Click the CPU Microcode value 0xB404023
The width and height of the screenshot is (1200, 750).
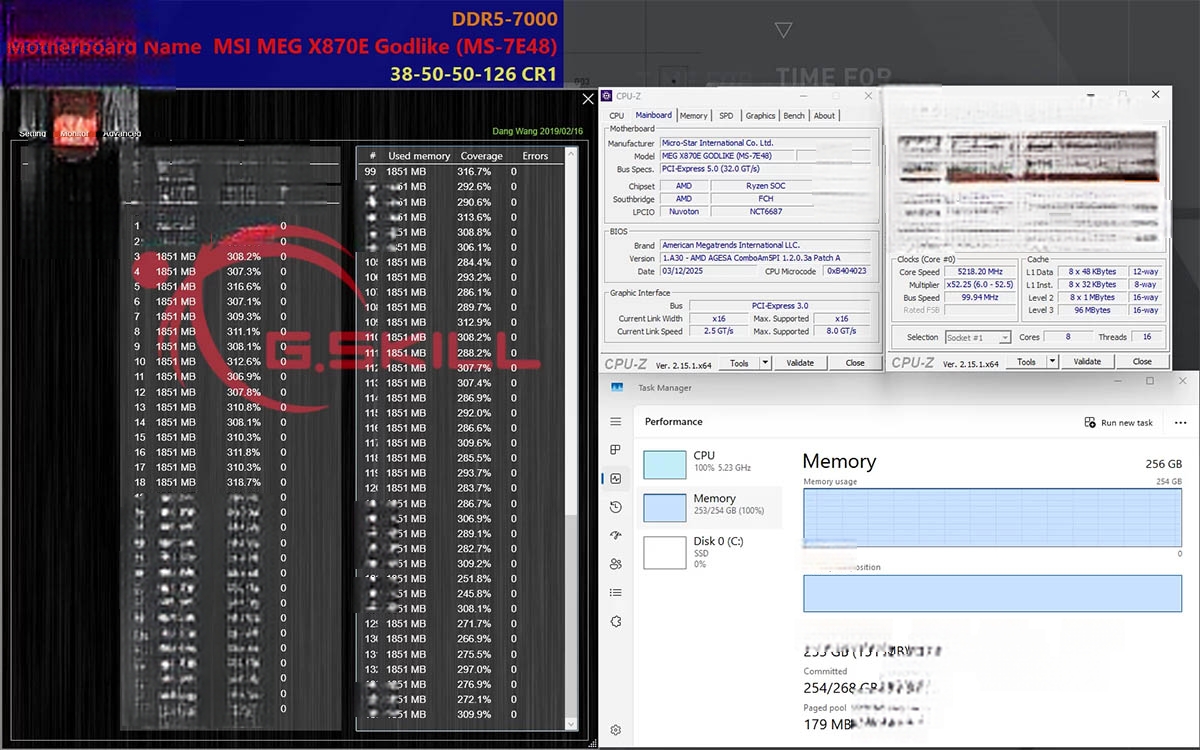(846, 271)
